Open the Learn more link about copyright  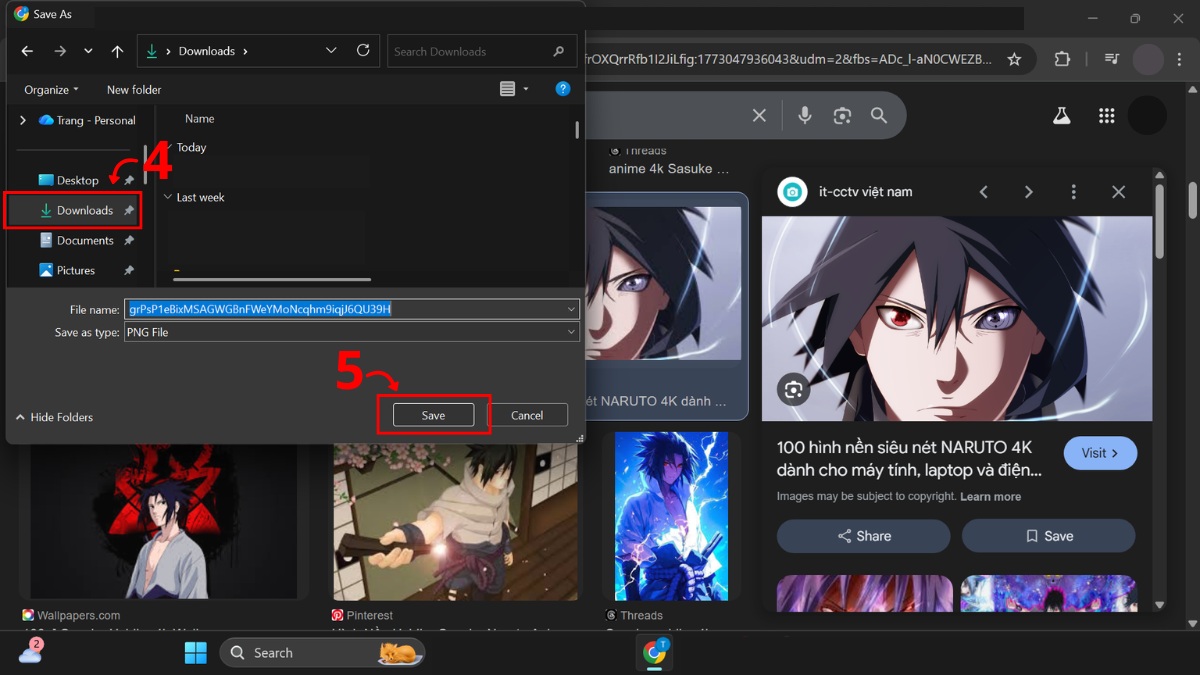tap(989, 496)
